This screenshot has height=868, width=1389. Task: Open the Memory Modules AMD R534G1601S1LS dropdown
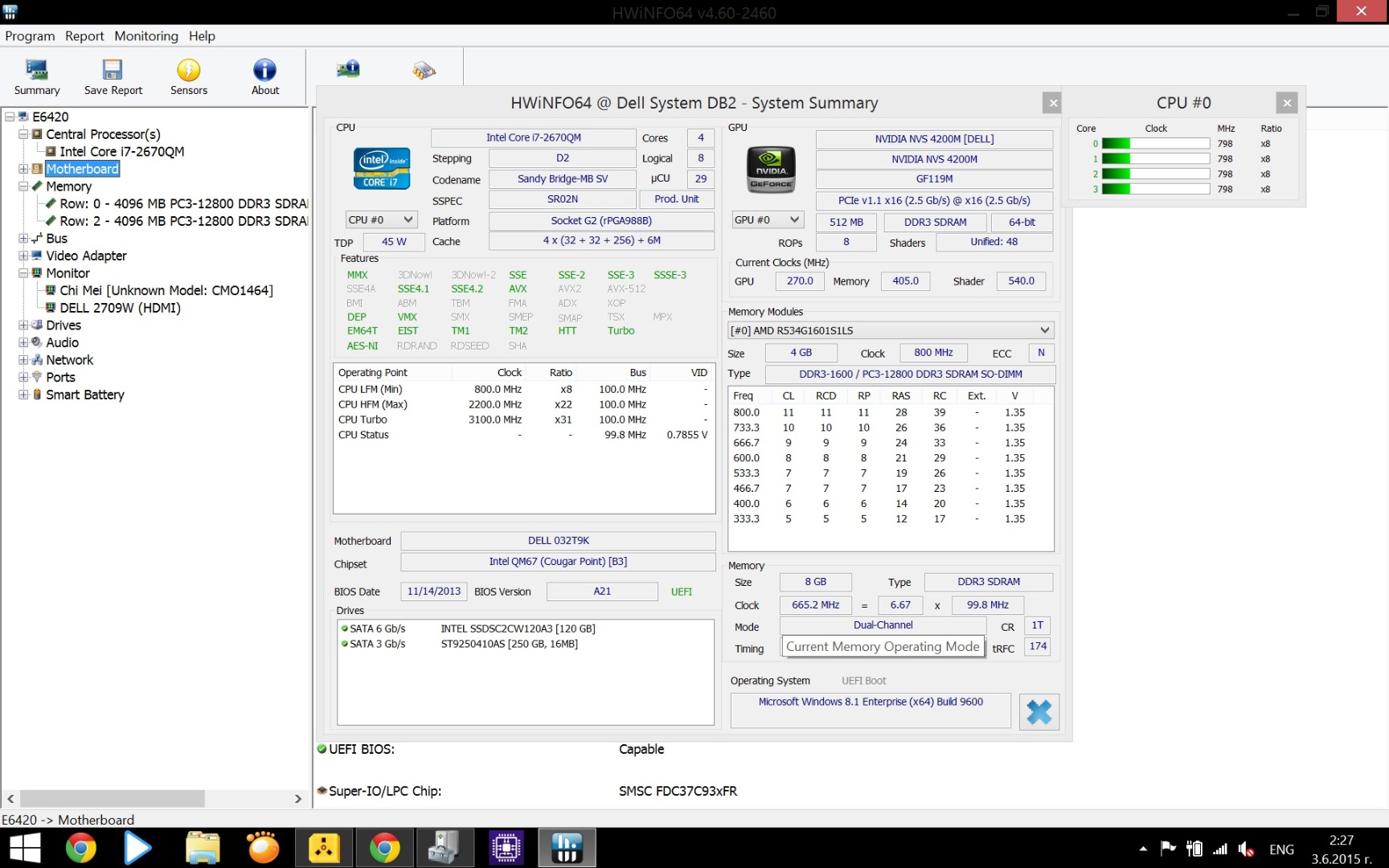(x=891, y=330)
